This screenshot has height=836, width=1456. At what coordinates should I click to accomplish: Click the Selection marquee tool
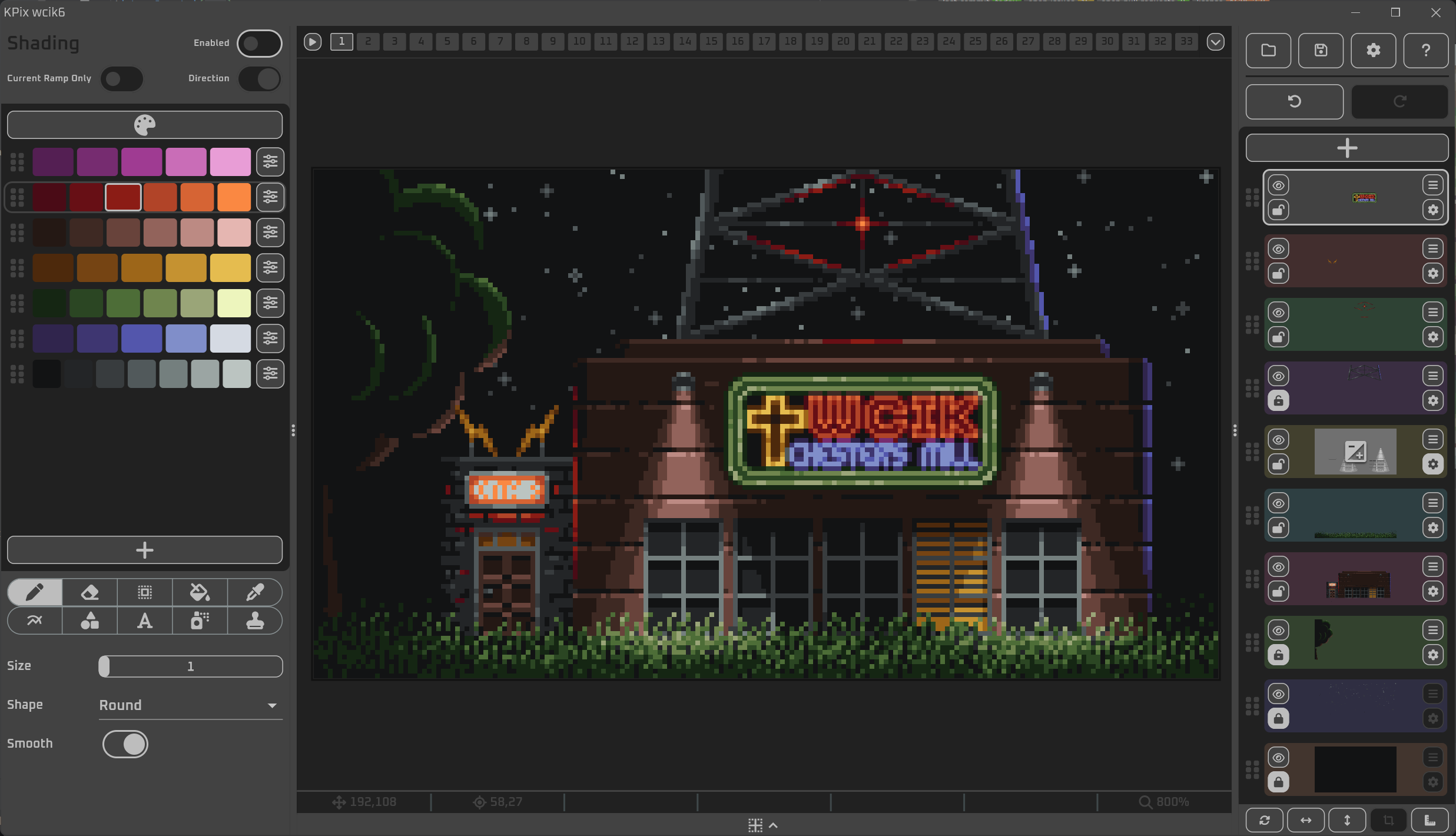click(144, 592)
